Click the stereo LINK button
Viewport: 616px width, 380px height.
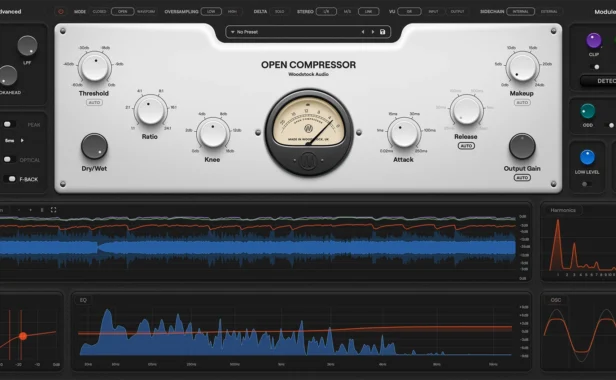[368, 12]
